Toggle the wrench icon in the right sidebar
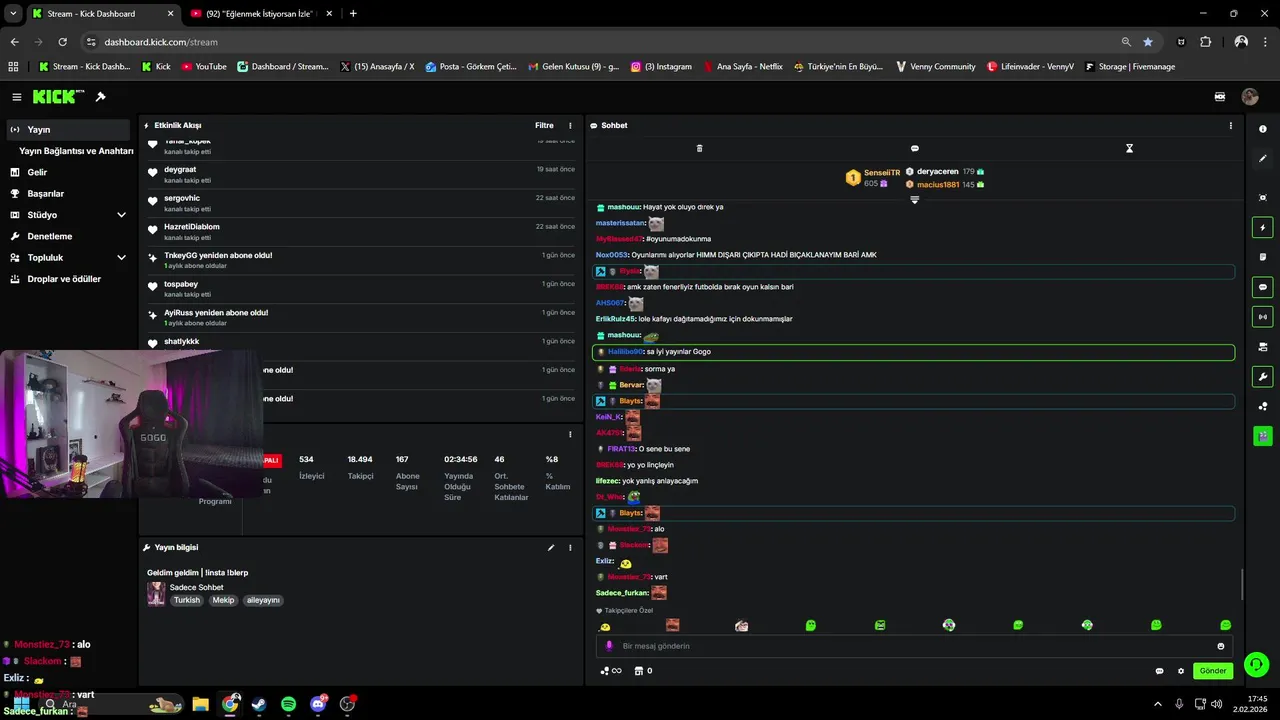 1263,377
